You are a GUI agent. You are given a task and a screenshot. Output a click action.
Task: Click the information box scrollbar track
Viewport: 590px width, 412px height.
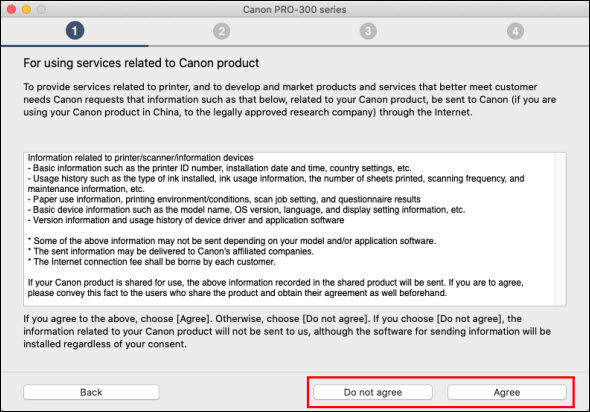[x=560, y=229]
